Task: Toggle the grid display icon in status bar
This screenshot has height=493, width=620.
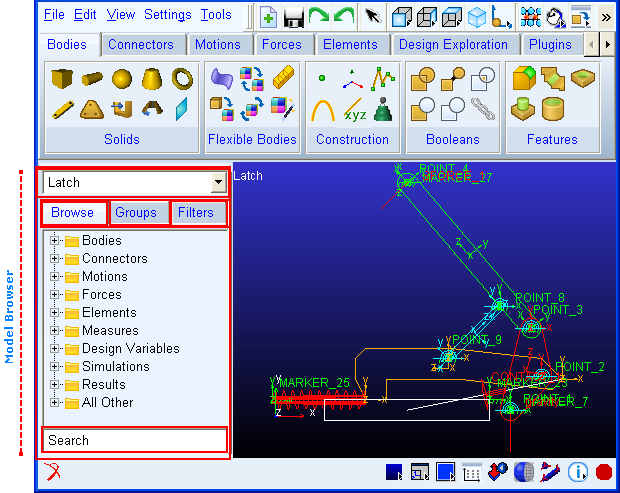Action: [471, 472]
